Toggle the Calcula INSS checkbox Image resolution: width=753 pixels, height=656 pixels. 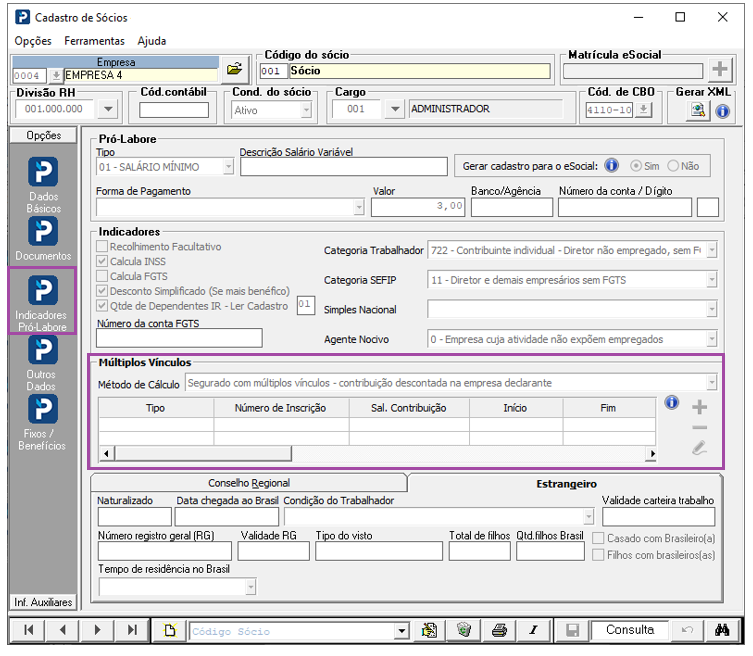click(x=102, y=261)
